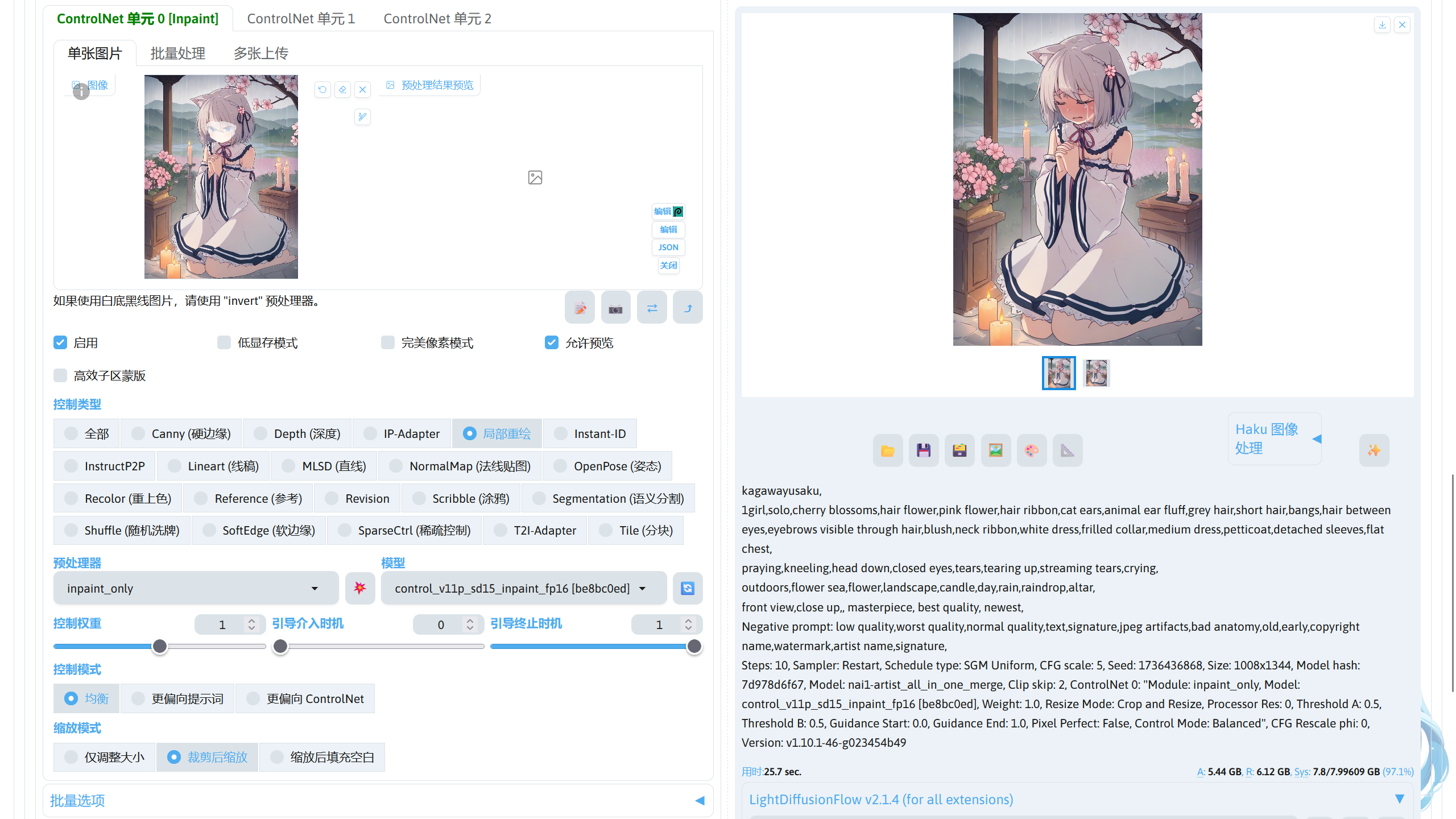Screen dimensions: 1456x819
Task: Click the download icon on the generated image
Action: [1382, 24]
